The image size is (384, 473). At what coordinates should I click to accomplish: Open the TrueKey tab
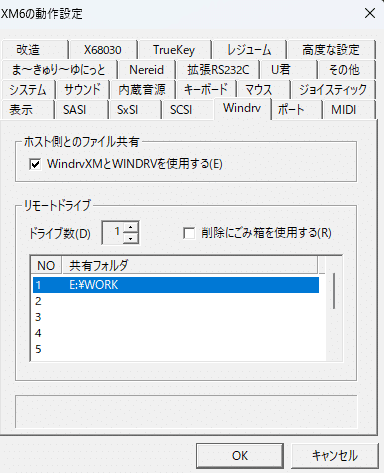point(174,50)
